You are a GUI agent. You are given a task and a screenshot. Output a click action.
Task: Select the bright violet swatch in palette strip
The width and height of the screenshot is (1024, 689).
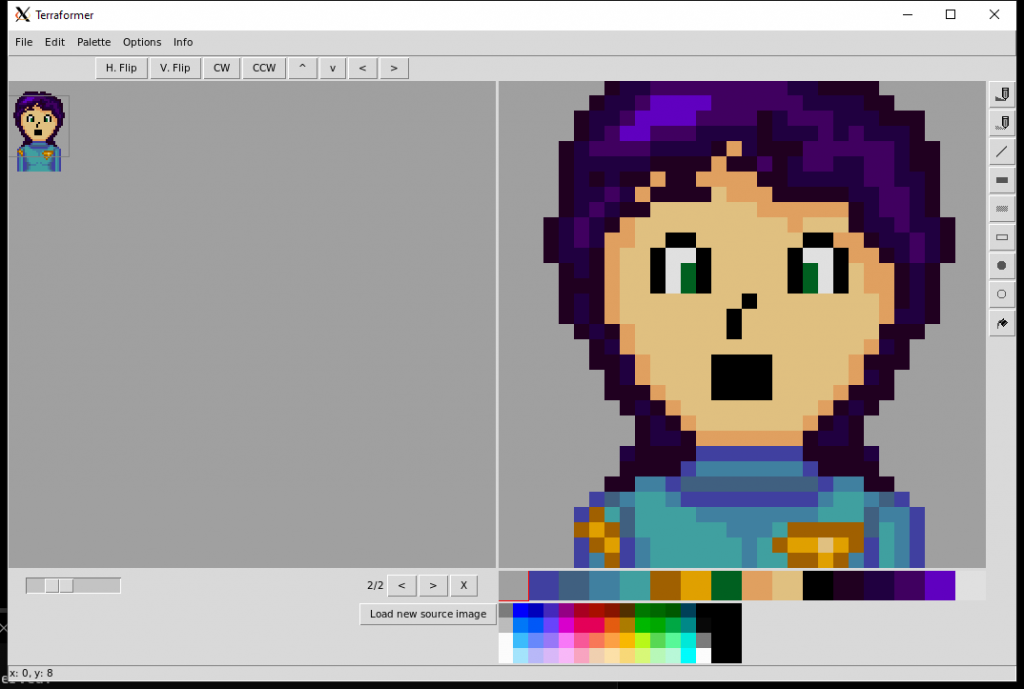[x=940, y=586]
